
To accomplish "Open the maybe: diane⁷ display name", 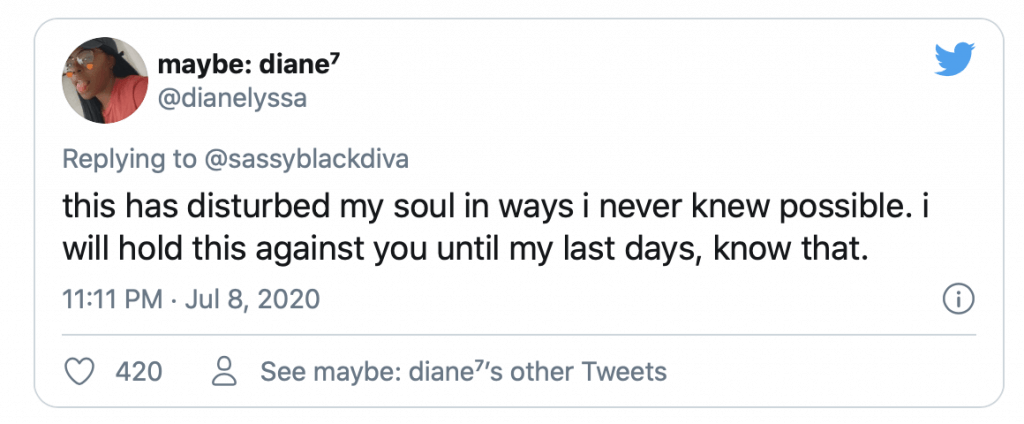I will (x=249, y=65).
